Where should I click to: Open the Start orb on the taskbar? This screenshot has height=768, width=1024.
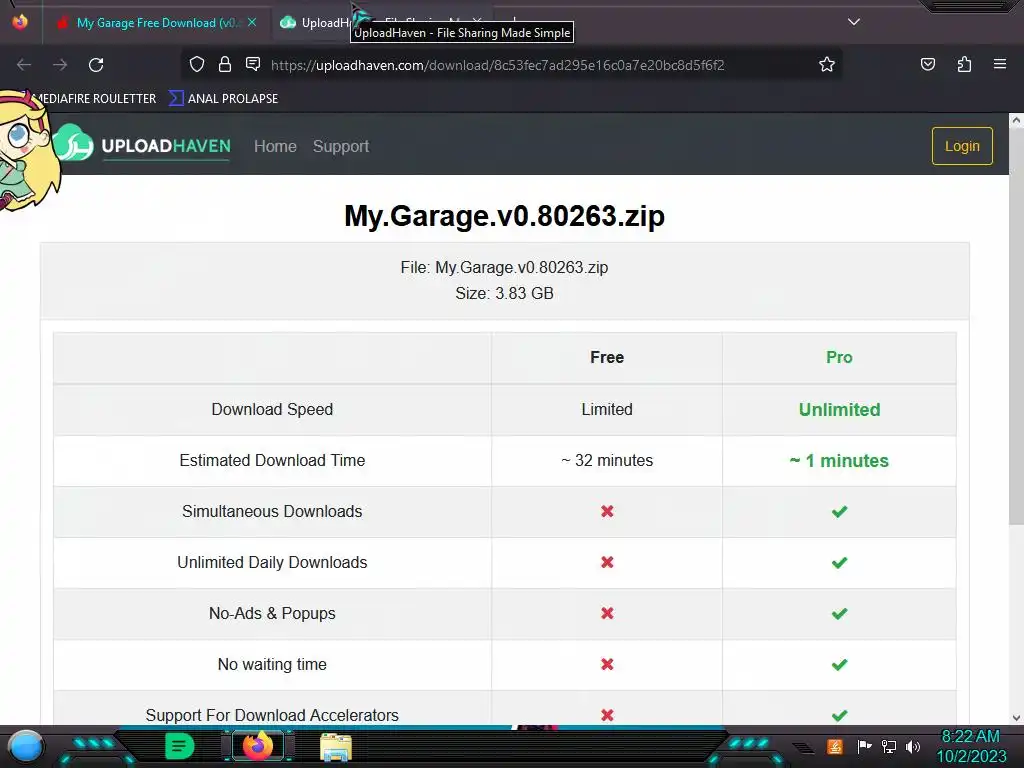click(25, 746)
